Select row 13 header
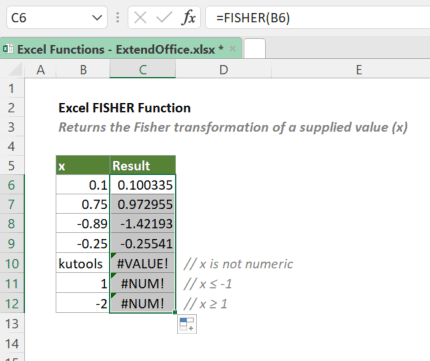 pyautogui.click(x=12, y=324)
